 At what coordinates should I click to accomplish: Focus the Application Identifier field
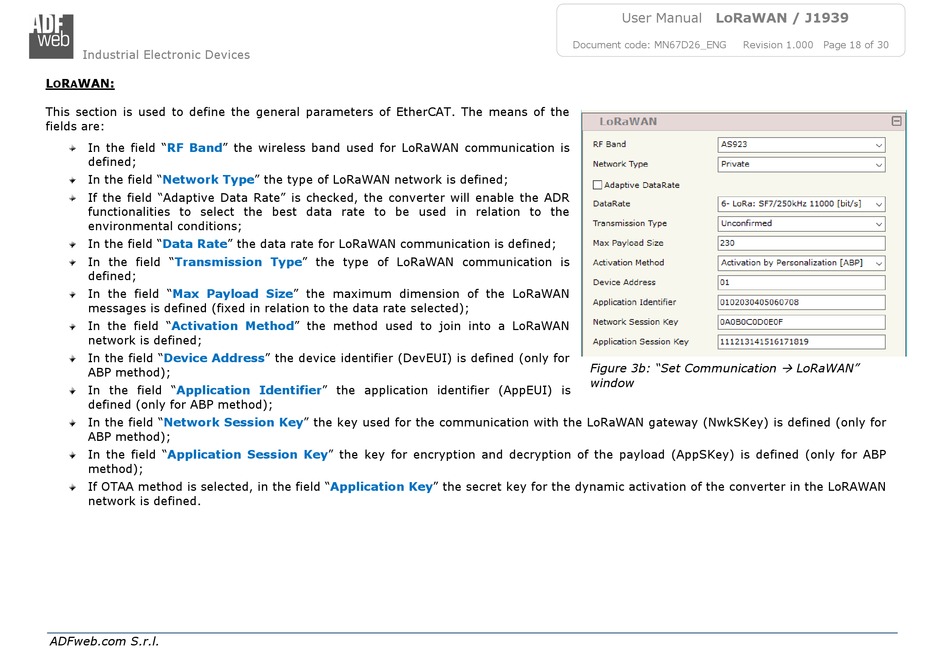[801, 302]
